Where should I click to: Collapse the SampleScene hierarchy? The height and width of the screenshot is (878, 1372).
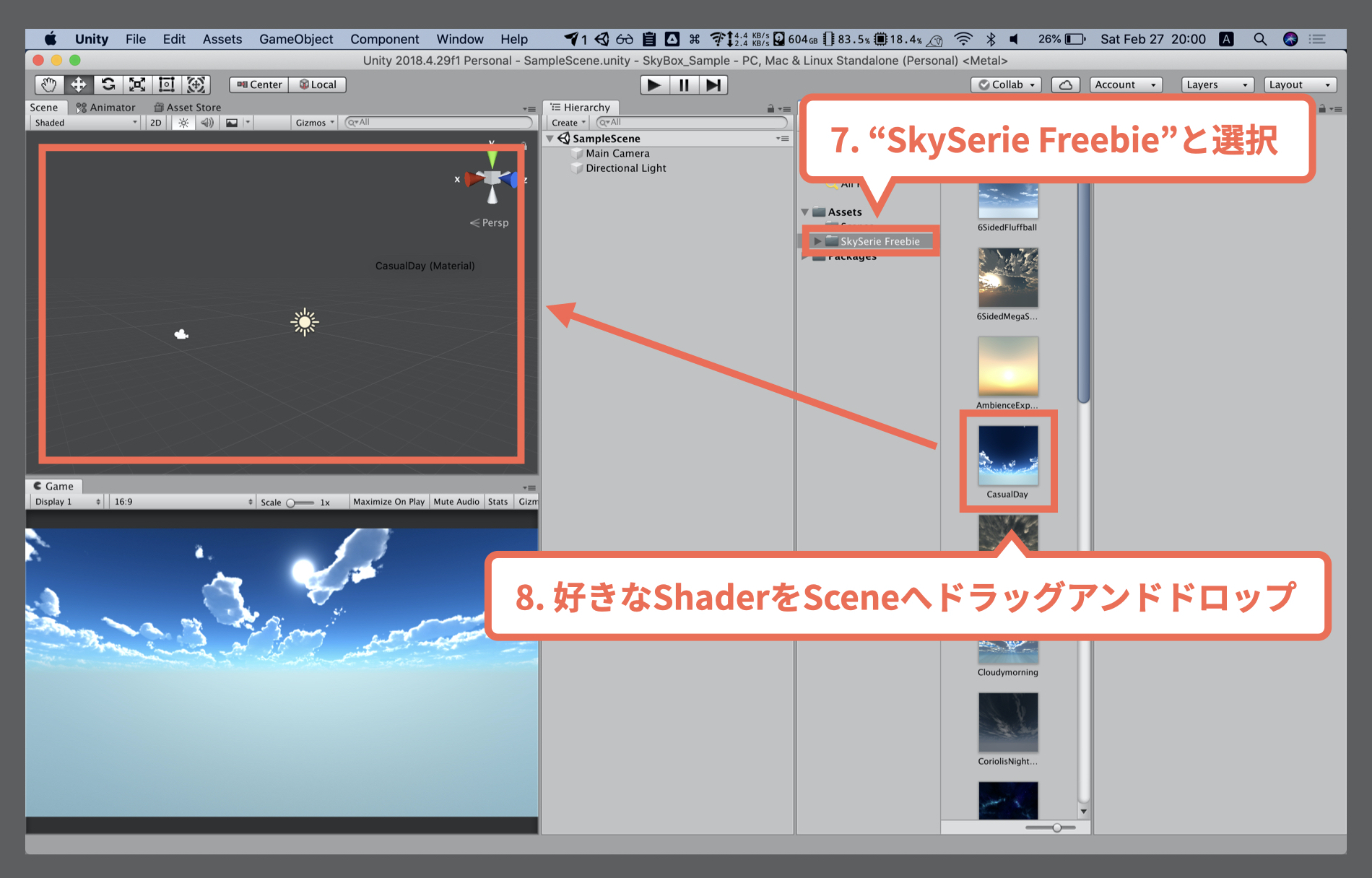(x=550, y=139)
